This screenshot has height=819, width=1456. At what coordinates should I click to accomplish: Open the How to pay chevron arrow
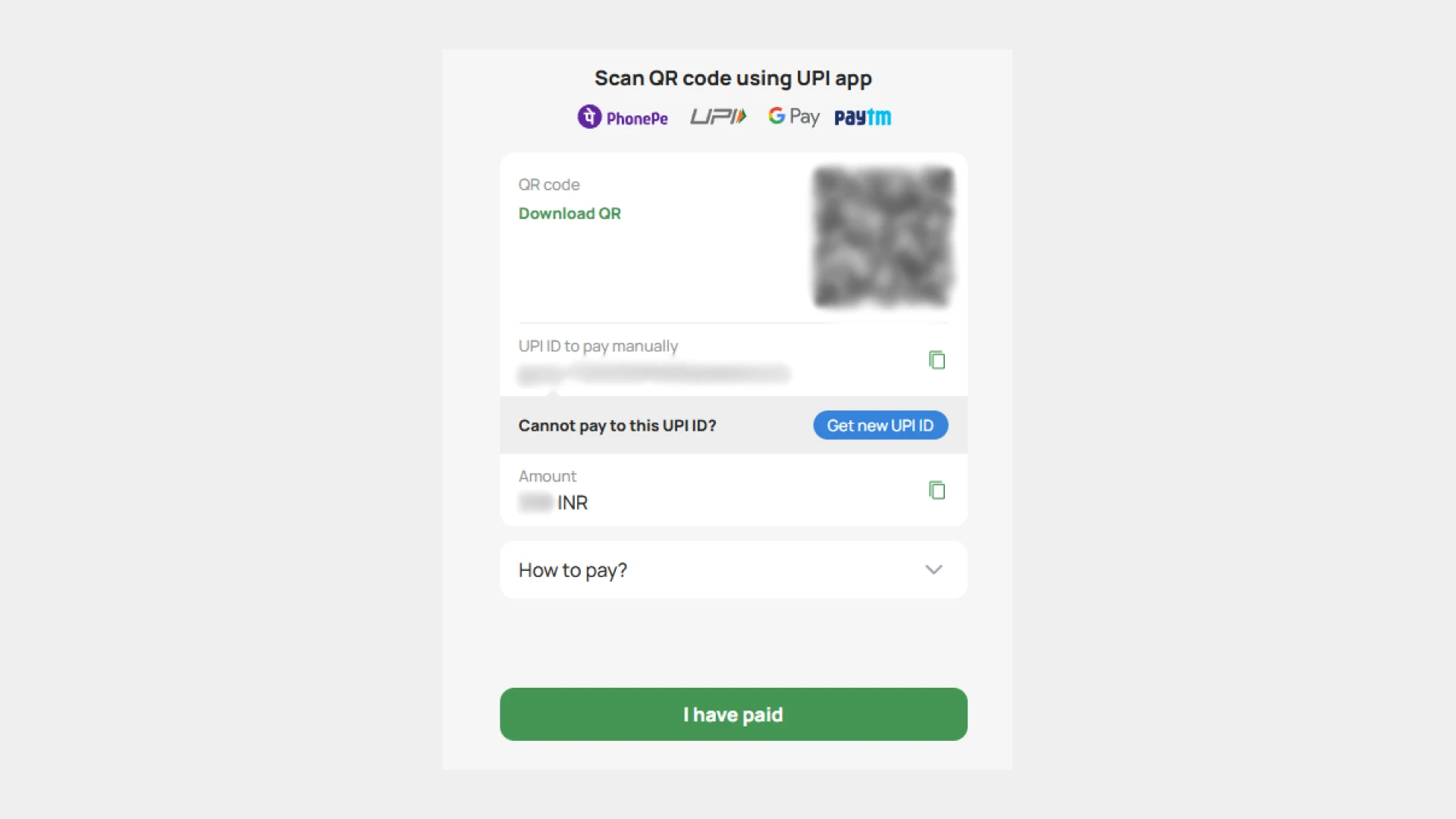click(x=934, y=570)
